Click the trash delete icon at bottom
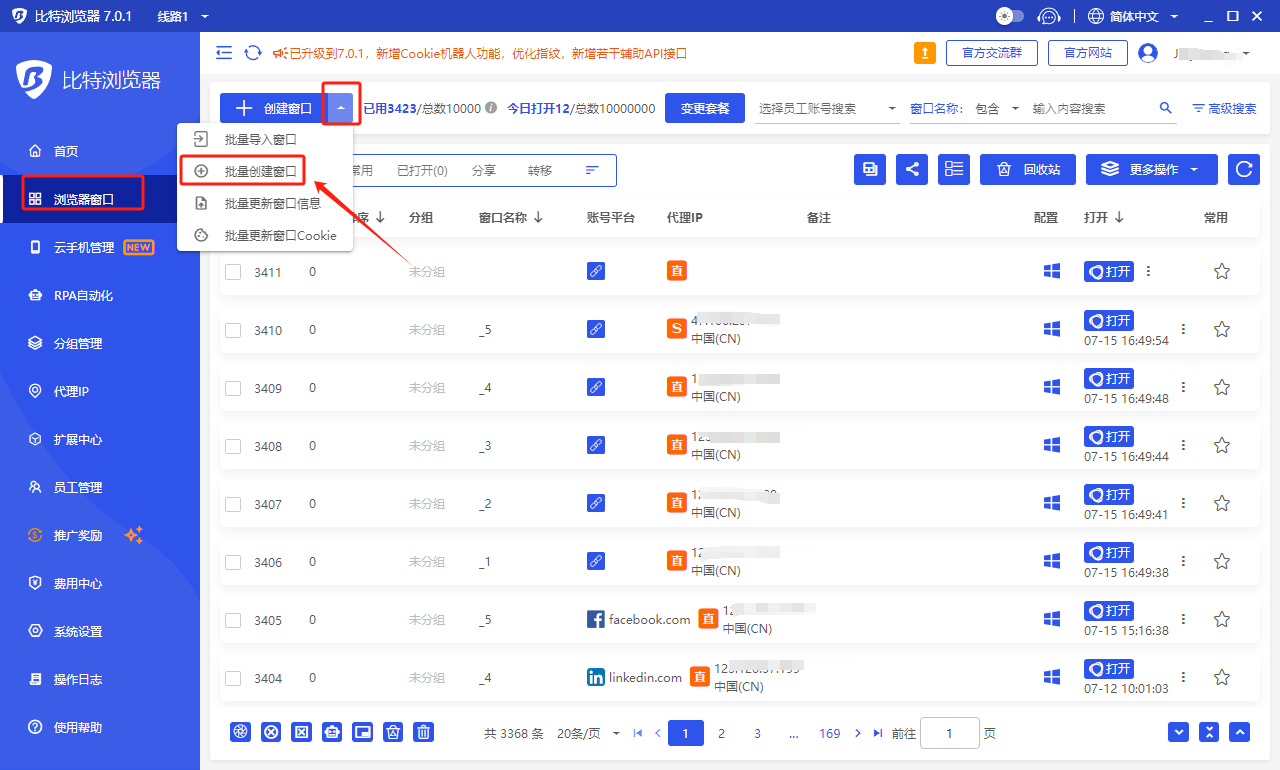The width and height of the screenshot is (1280, 770). tap(424, 732)
